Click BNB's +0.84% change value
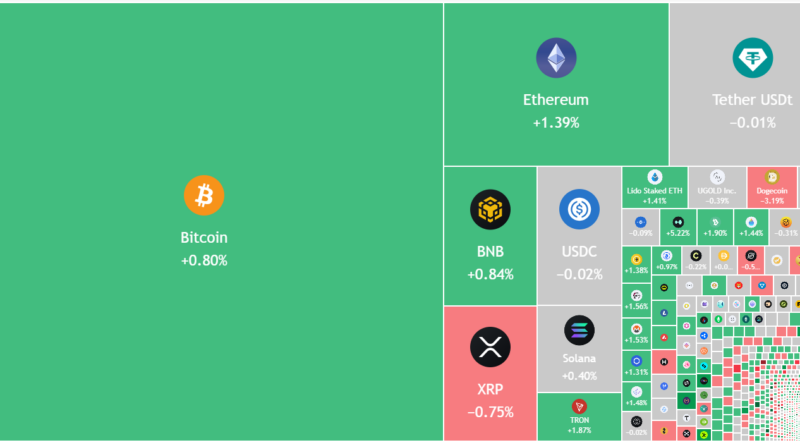Viewport: 800px width, 445px height. pos(490,275)
